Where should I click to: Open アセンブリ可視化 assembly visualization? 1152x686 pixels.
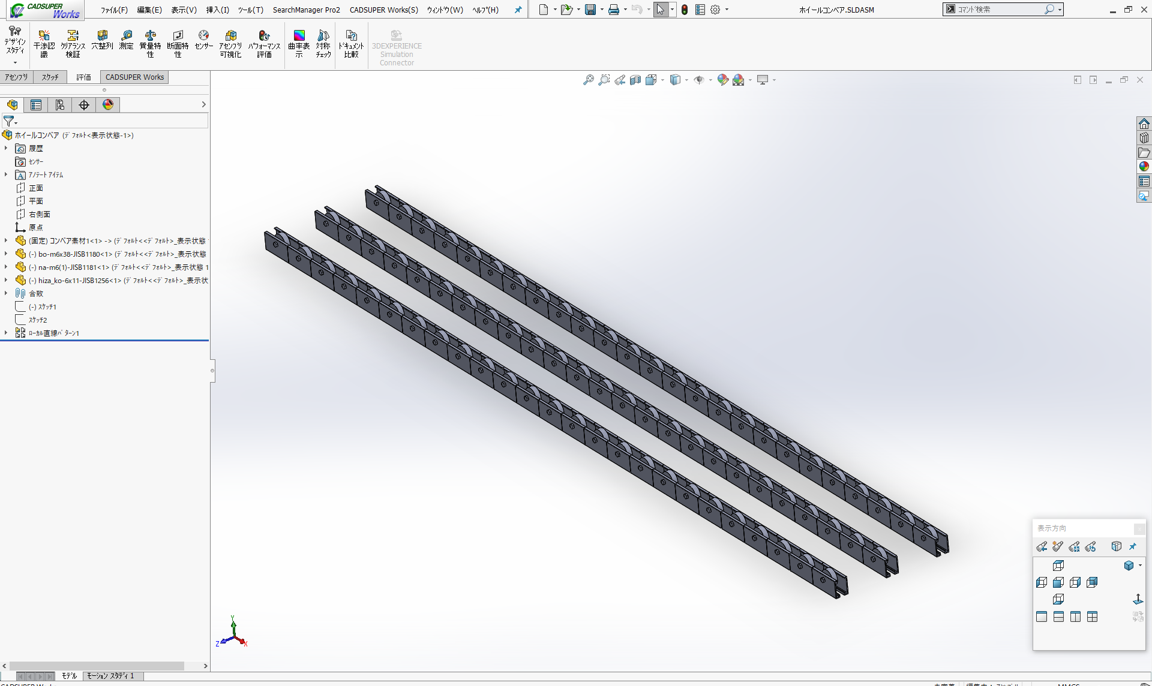[230, 44]
